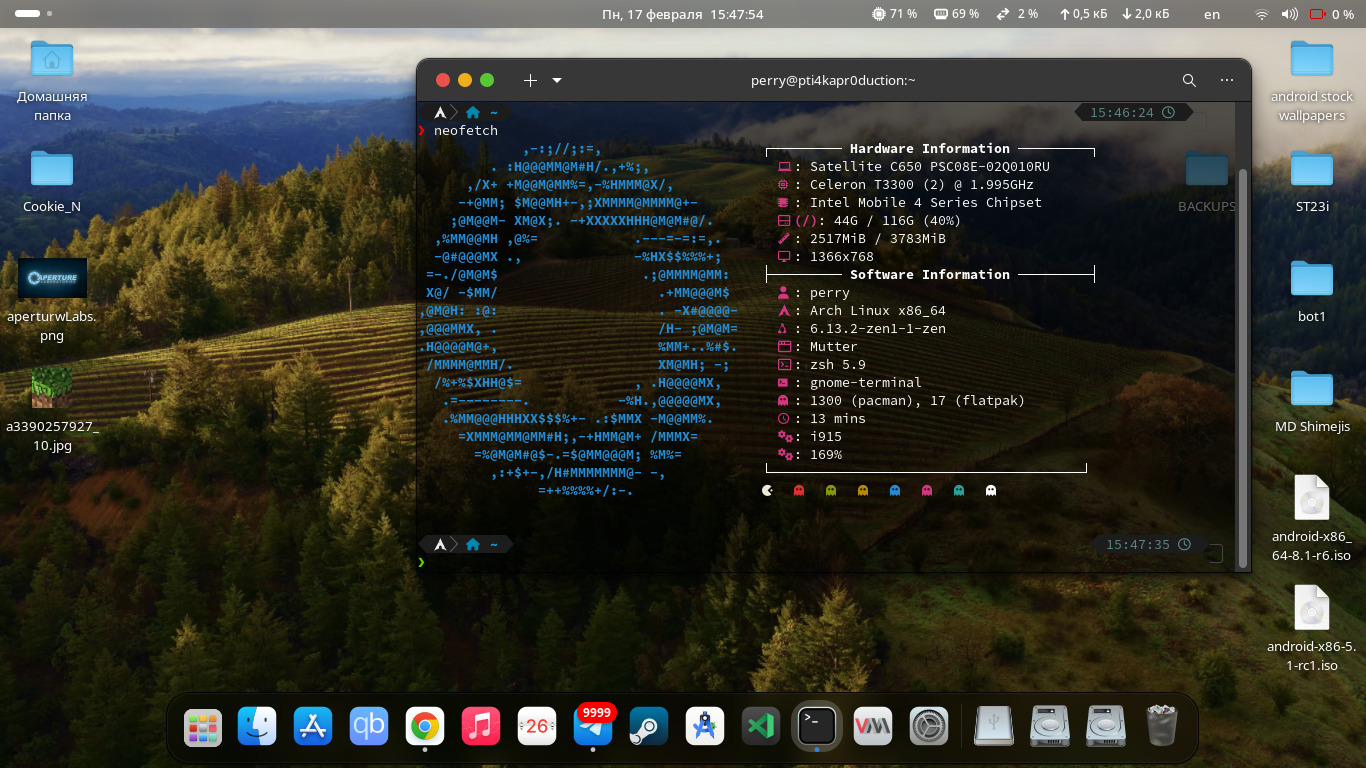Open the terminal search tool
1366x768 pixels.
(1189, 81)
